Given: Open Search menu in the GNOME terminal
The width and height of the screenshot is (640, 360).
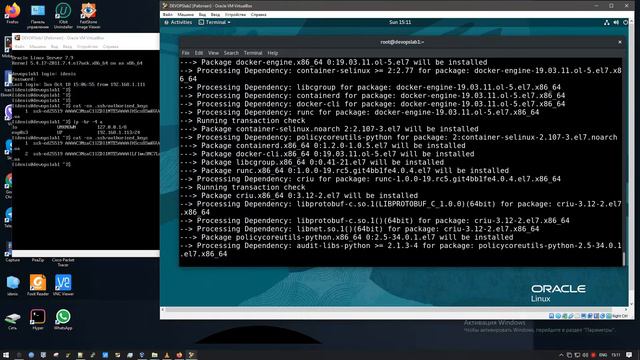Looking at the screenshot, I should 231,53.
